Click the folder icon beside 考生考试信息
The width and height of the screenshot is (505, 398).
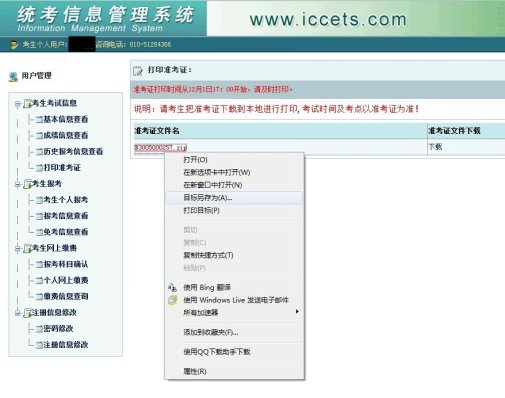click(27, 104)
